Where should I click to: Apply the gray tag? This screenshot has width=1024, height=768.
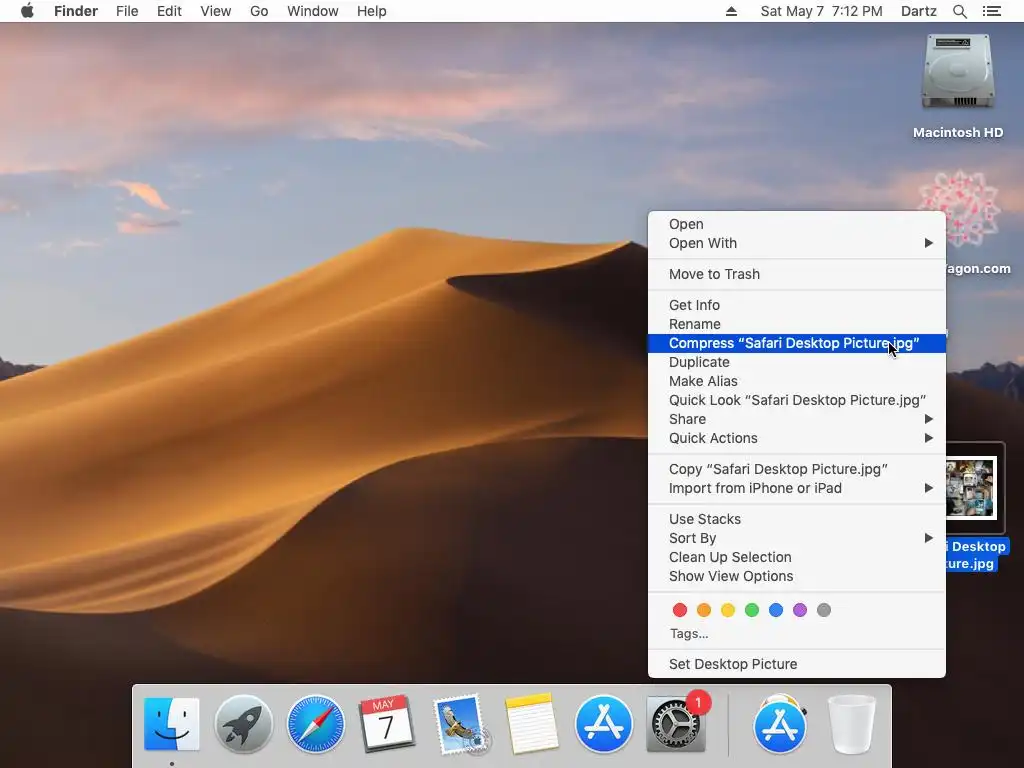click(x=824, y=610)
